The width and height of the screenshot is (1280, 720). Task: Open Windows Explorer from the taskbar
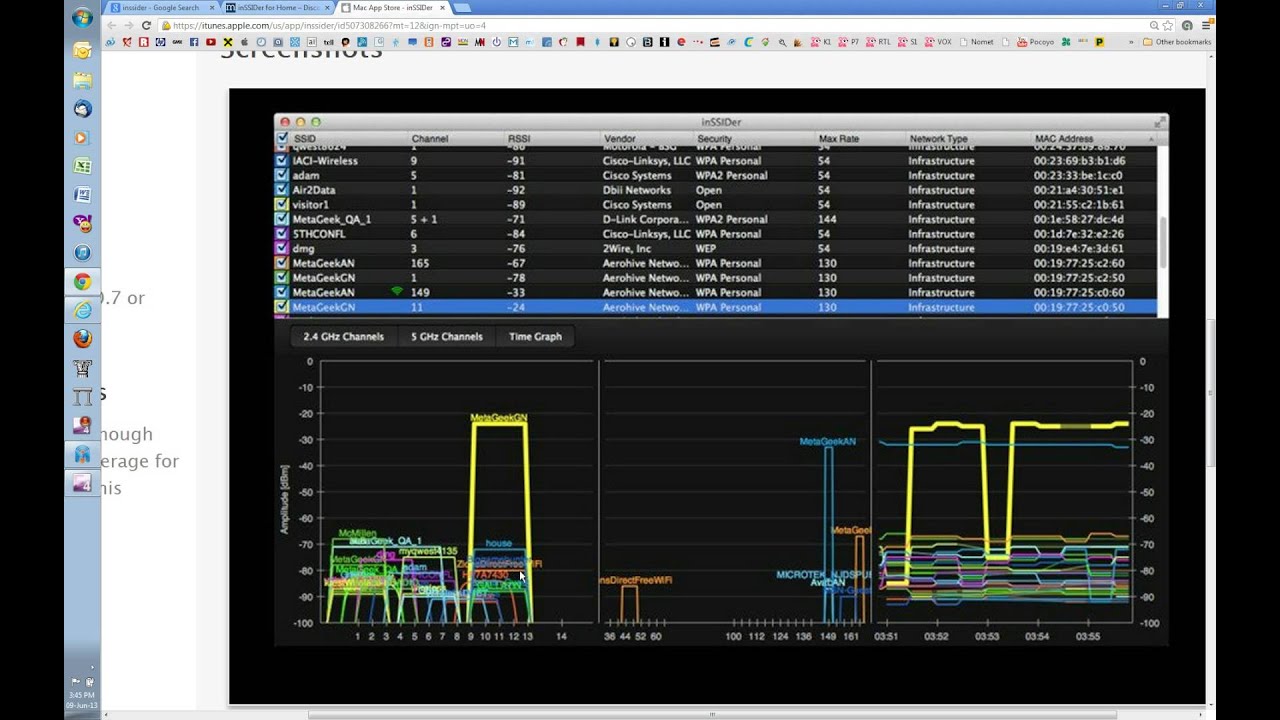coord(82,80)
